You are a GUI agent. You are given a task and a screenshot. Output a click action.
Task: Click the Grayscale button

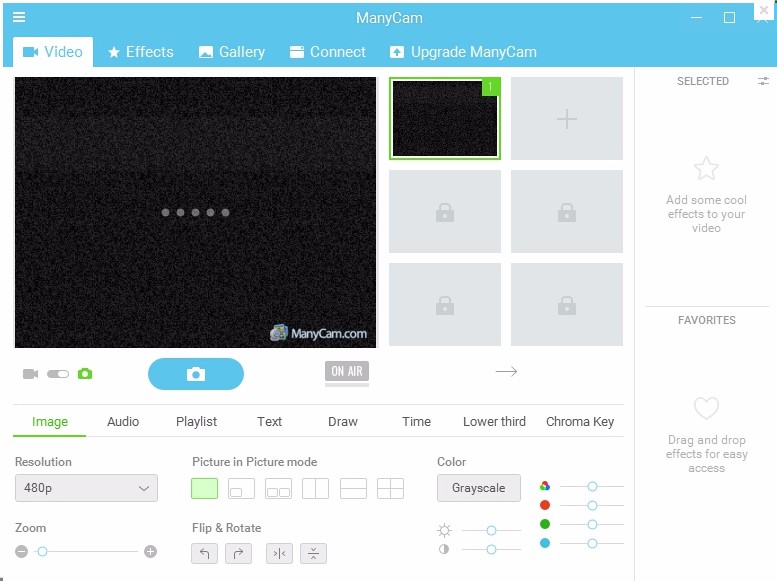point(479,488)
